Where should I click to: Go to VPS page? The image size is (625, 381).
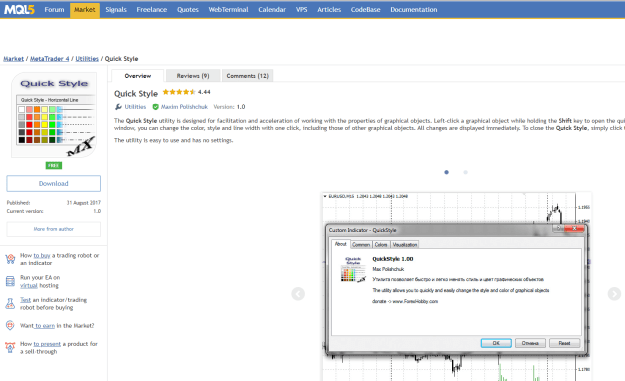[301, 10]
